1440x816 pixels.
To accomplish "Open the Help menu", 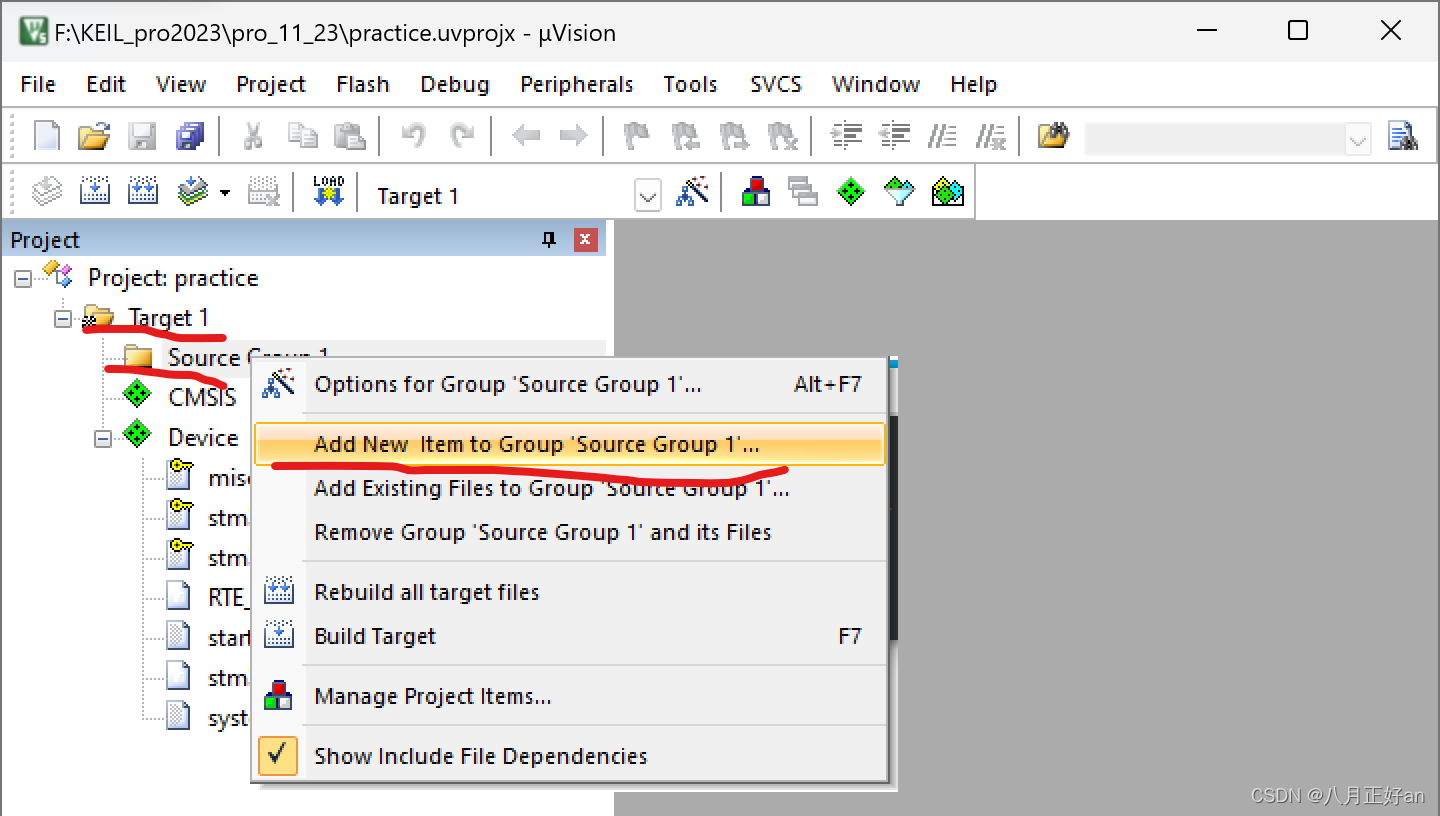I will (974, 84).
